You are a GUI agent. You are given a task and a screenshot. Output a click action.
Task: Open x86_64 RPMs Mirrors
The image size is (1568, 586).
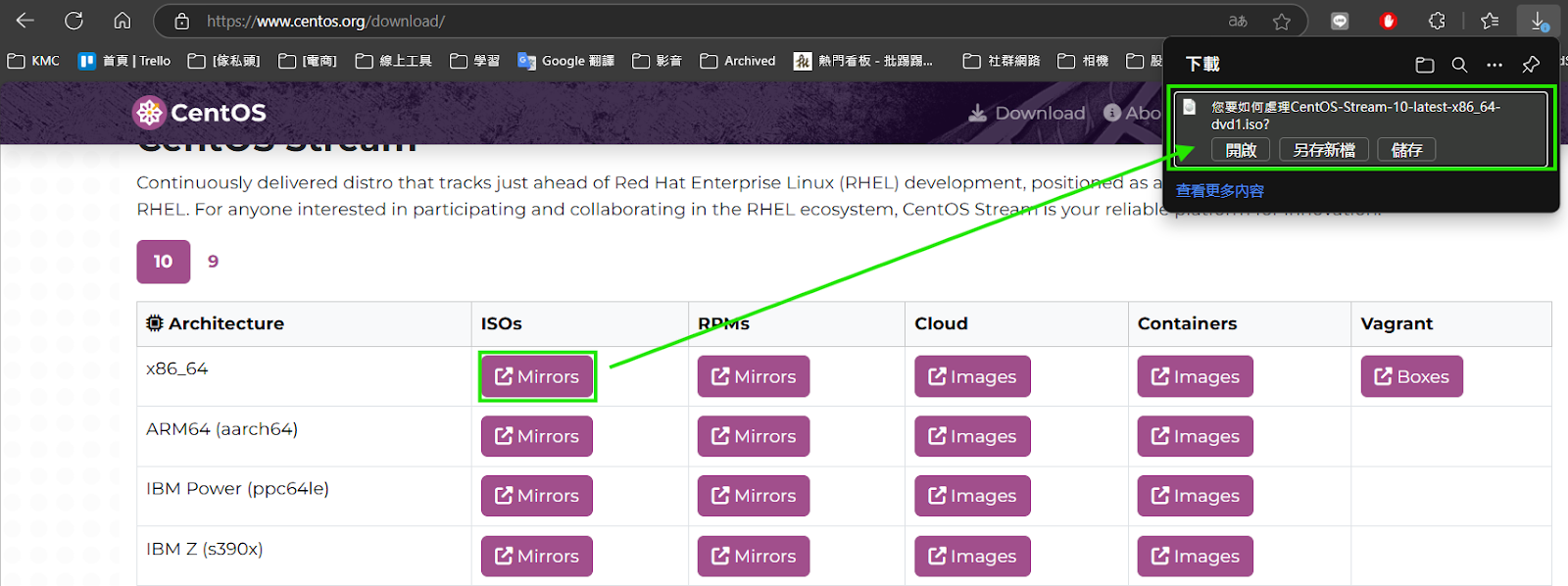pyautogui.click(x=754, y=376)
